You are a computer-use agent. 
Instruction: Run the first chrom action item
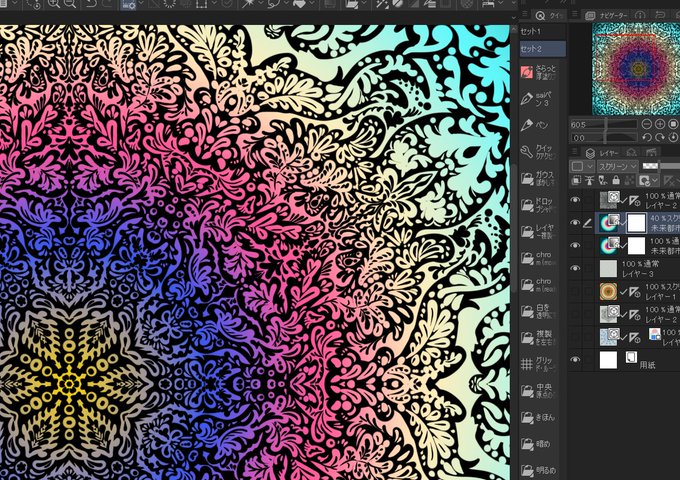click(541, 258)
